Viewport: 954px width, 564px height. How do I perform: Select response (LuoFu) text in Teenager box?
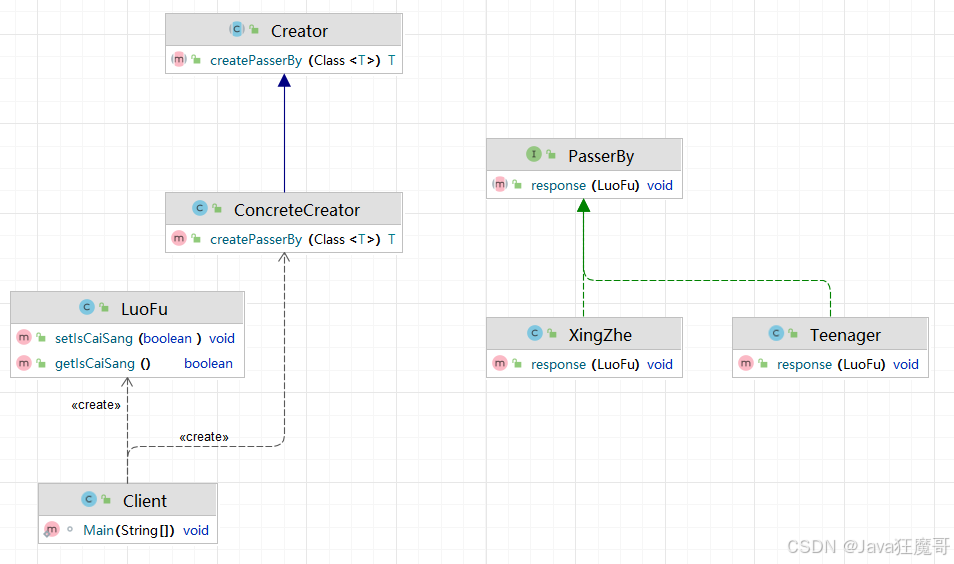coord(831,364)
